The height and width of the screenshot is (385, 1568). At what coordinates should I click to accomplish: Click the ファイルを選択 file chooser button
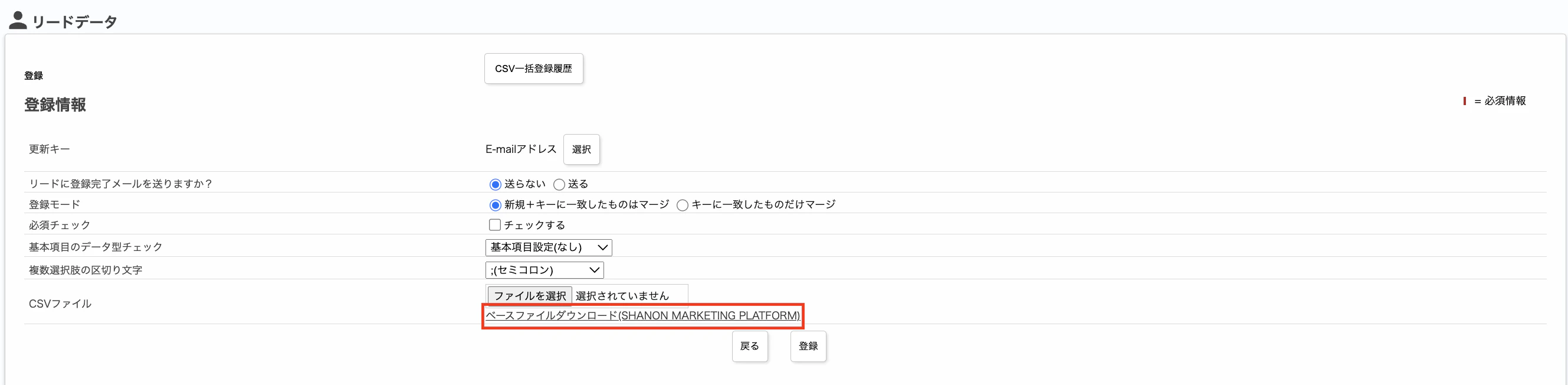pyautogui.click(x=530, y=295)
